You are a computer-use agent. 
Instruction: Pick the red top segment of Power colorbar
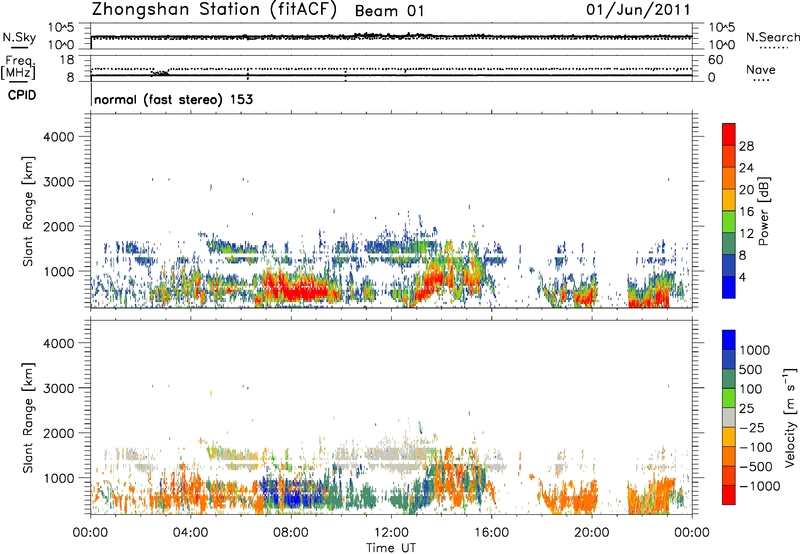tap(729, 135)
